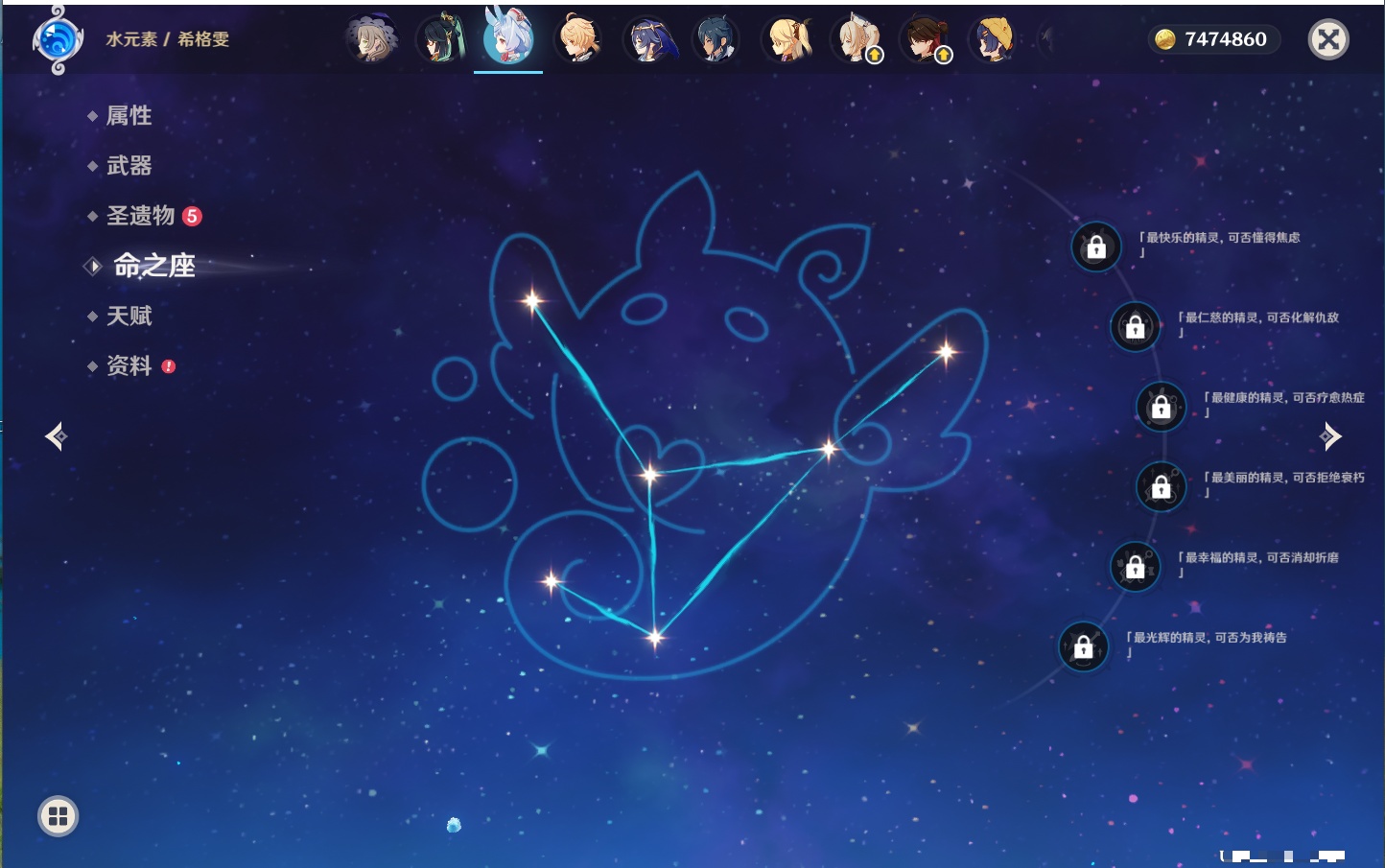Click lock icon for 最光辉的精灵 constellation
Viewport: 1385px width, 868px height.
pos(1083,647)
